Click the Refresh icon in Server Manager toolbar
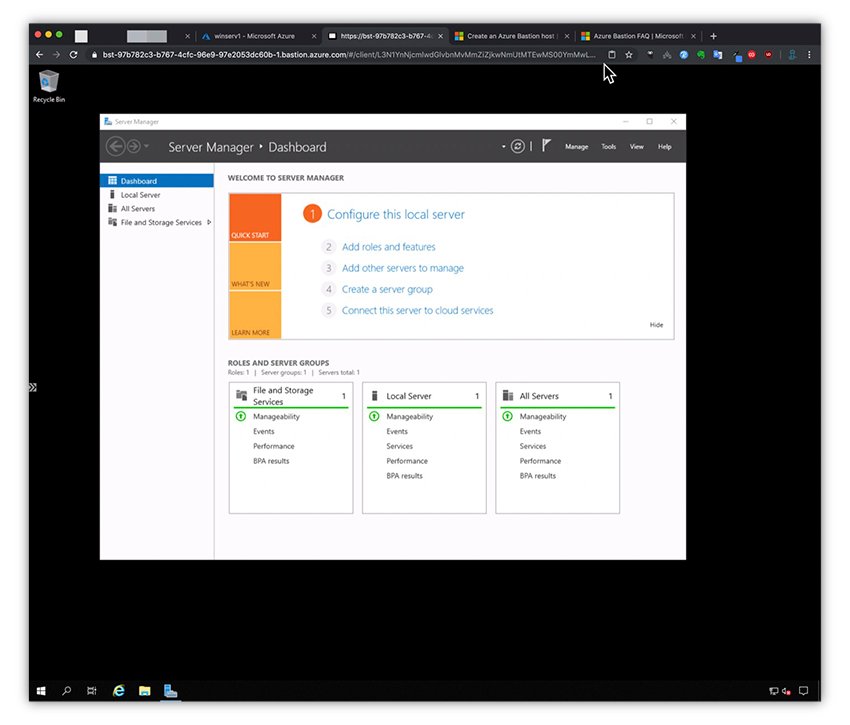Screen dimensions: 850x725 [517, 146]
